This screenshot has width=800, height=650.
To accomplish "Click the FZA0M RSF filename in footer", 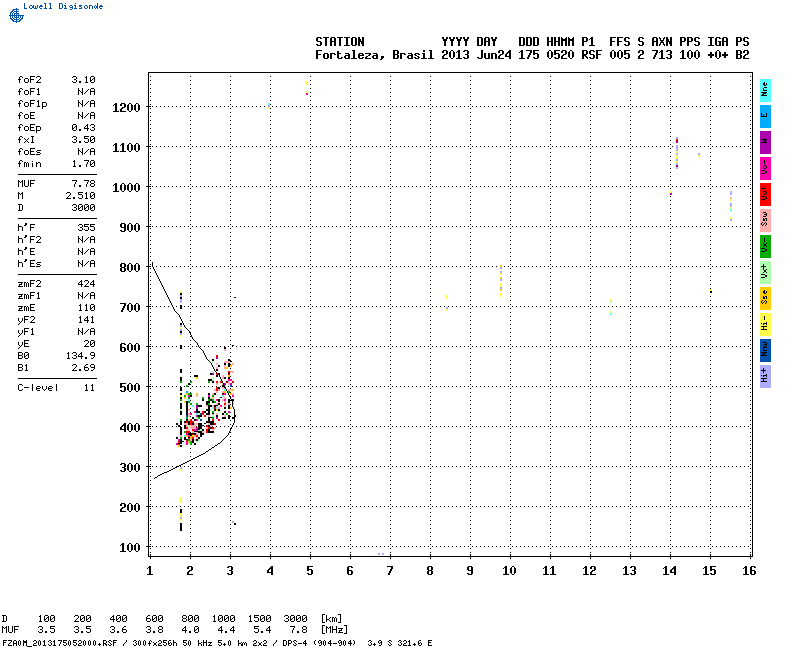I will coord(60,643).
